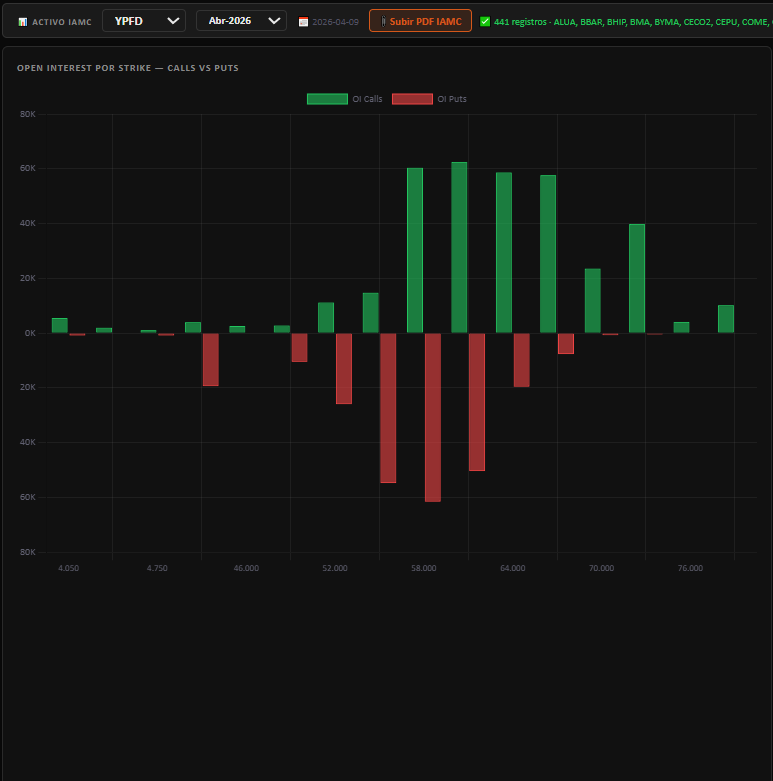
Task: Click the ACTIVO IAMC label
Action: (62, 22)
